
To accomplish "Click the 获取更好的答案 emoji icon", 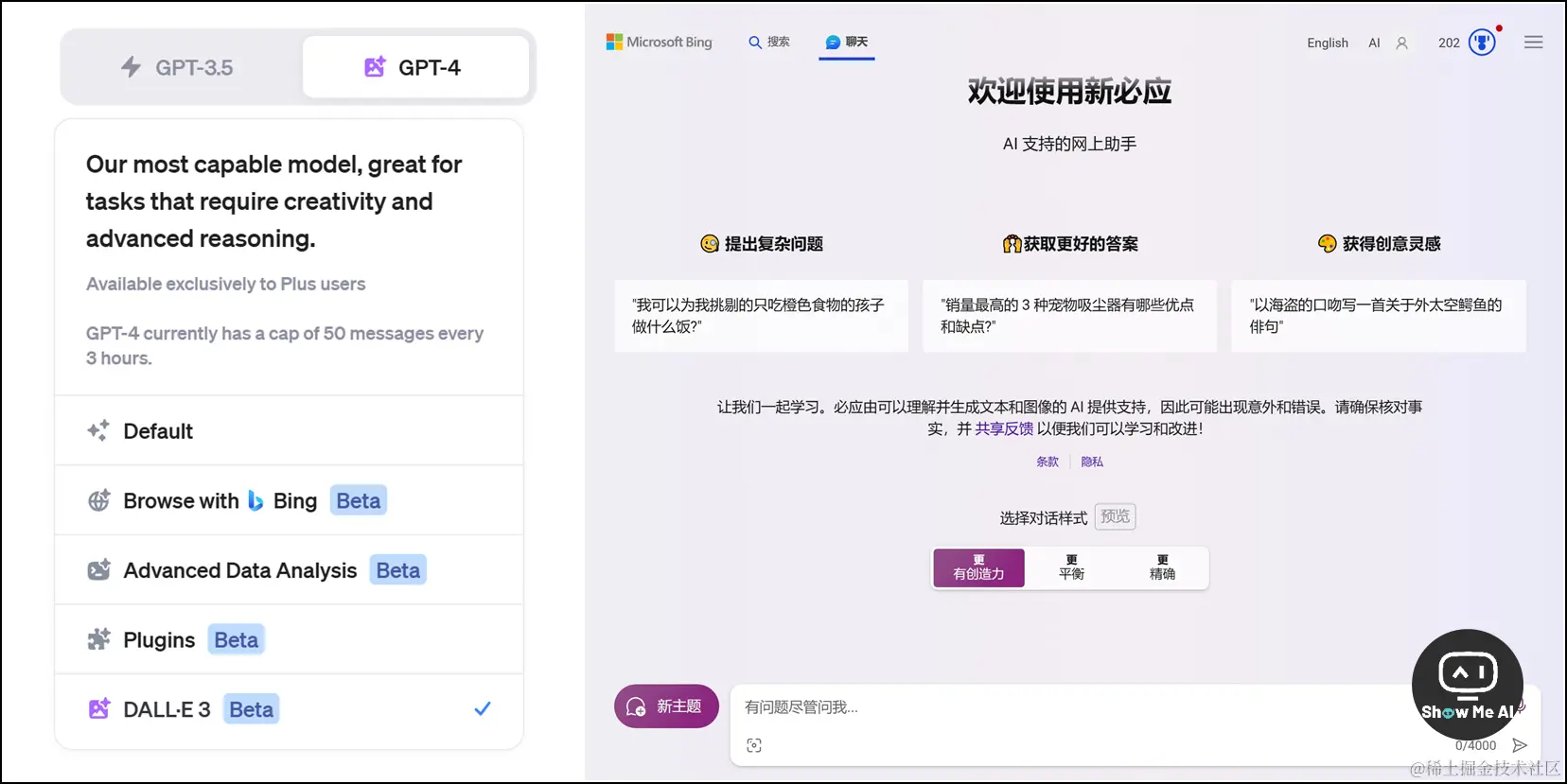I will click(x=1012, y=244).
